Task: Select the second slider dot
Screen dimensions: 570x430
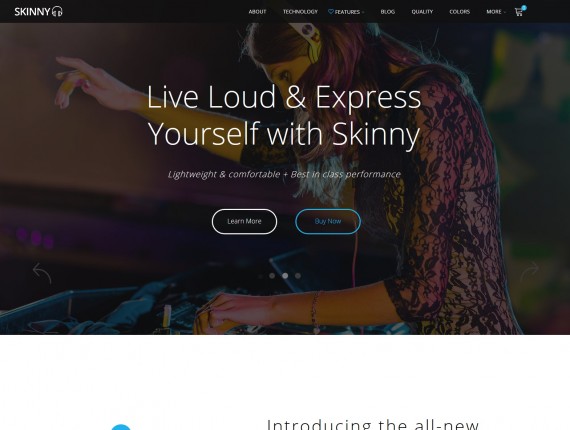Action: [x=272, y=276]
